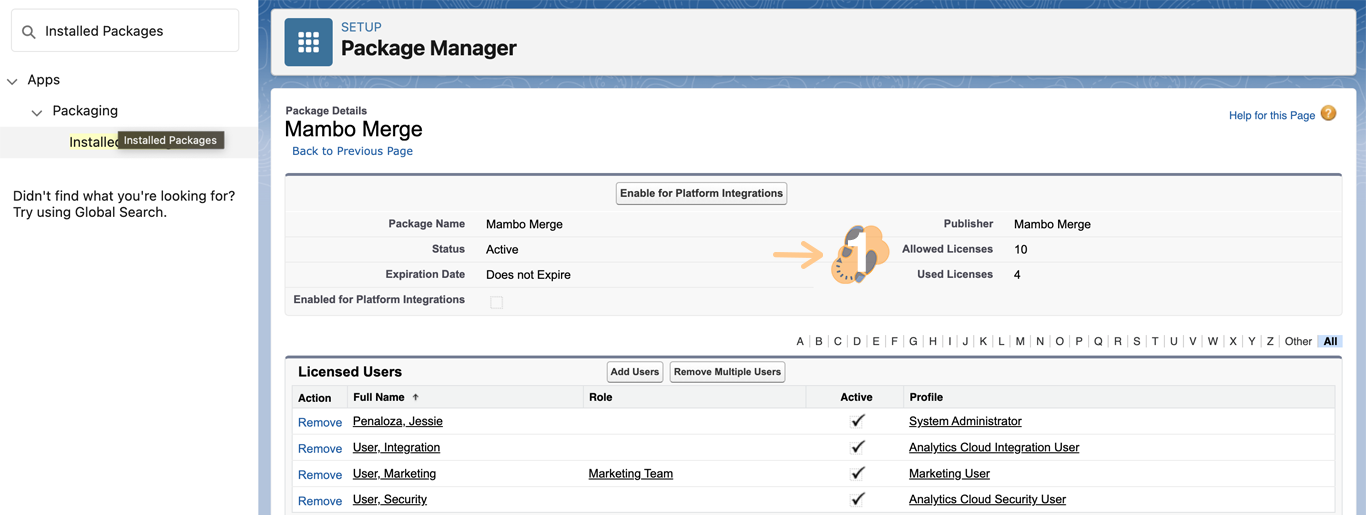Collapse the Packaging subsection
Screen dimensions: 1366x515
37,112
